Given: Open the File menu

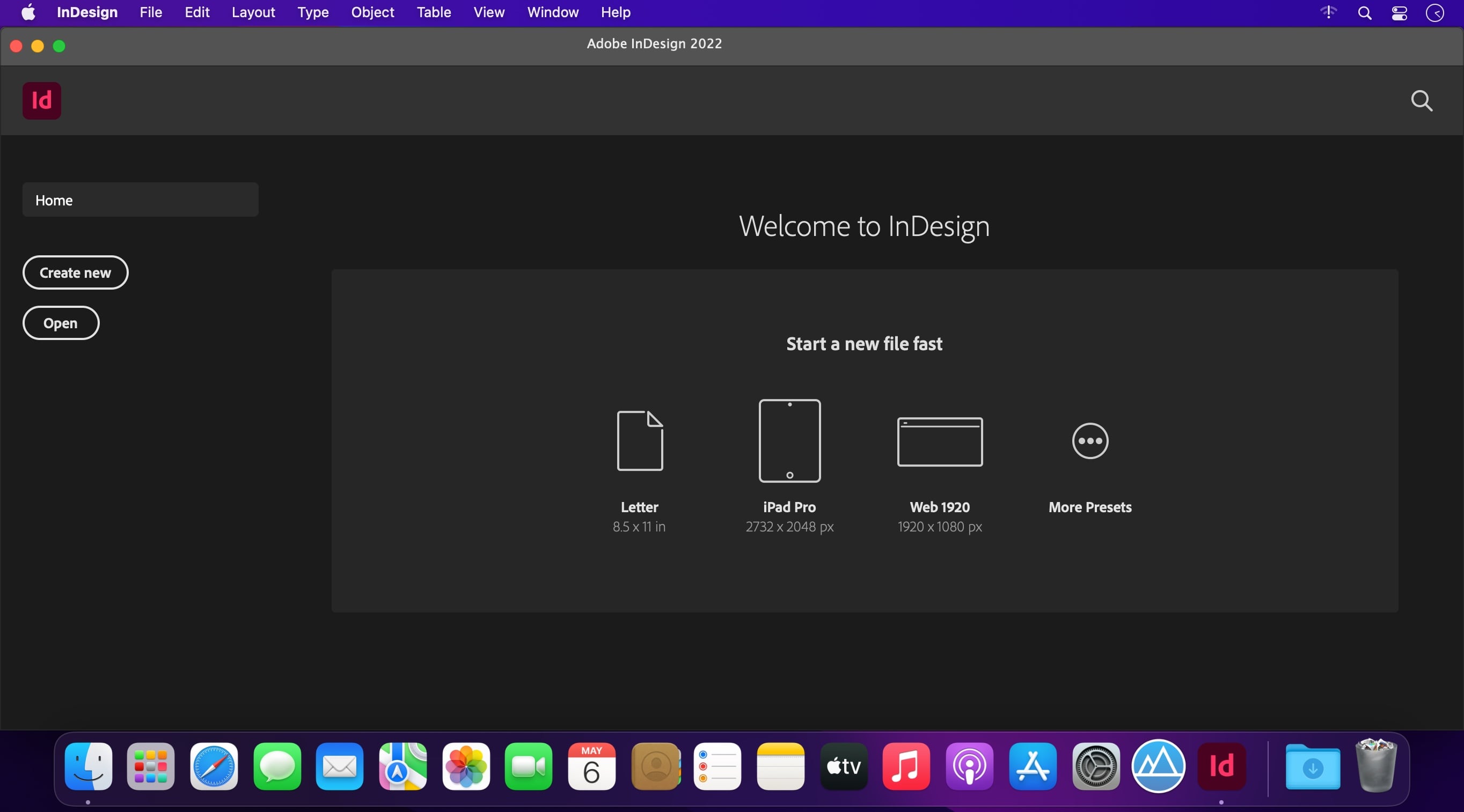Looking at the screenshot, I should pos(151,12).
